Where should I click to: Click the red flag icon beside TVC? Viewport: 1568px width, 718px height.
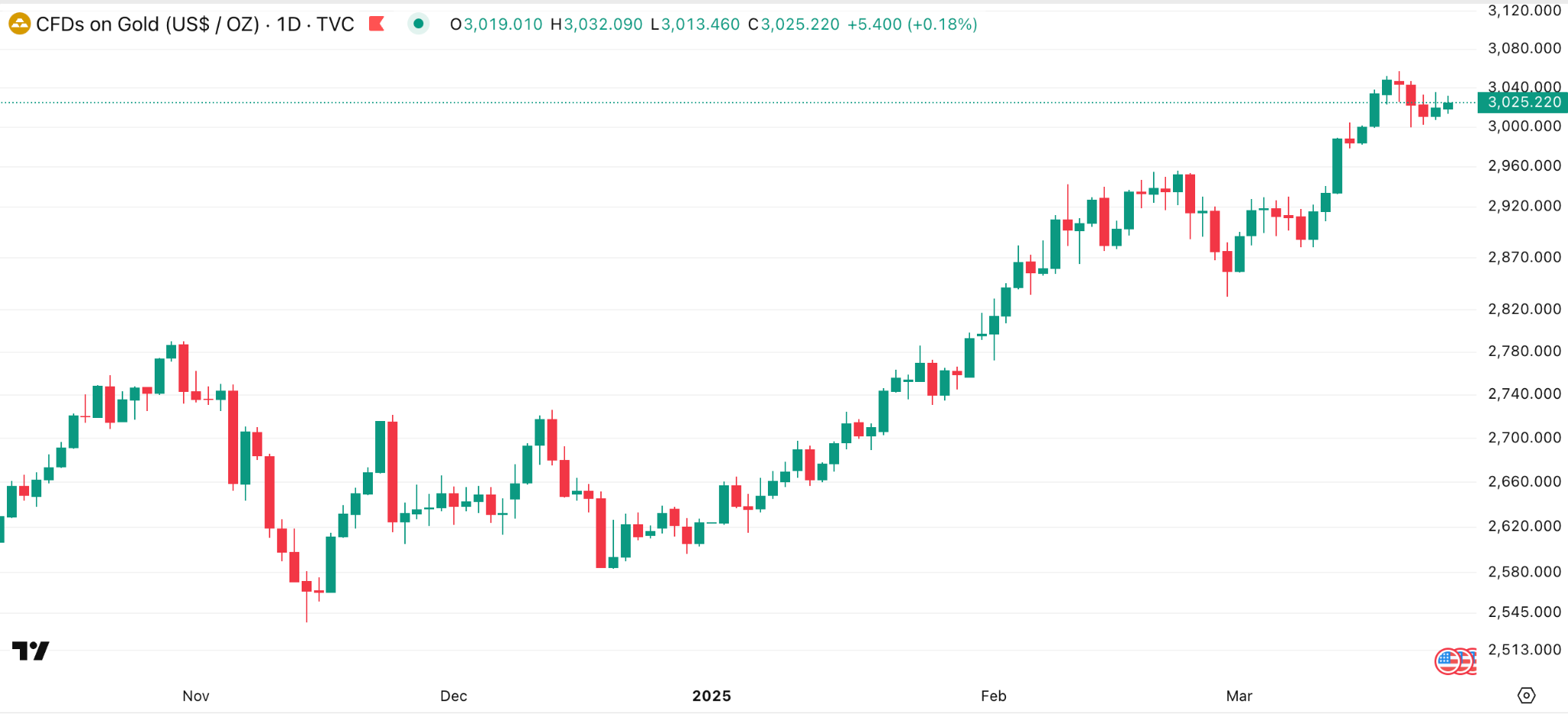coord(377,24)
